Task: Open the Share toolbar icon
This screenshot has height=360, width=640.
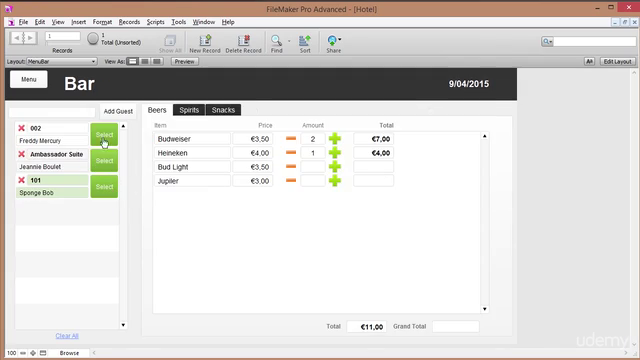Action: (333, 40)
